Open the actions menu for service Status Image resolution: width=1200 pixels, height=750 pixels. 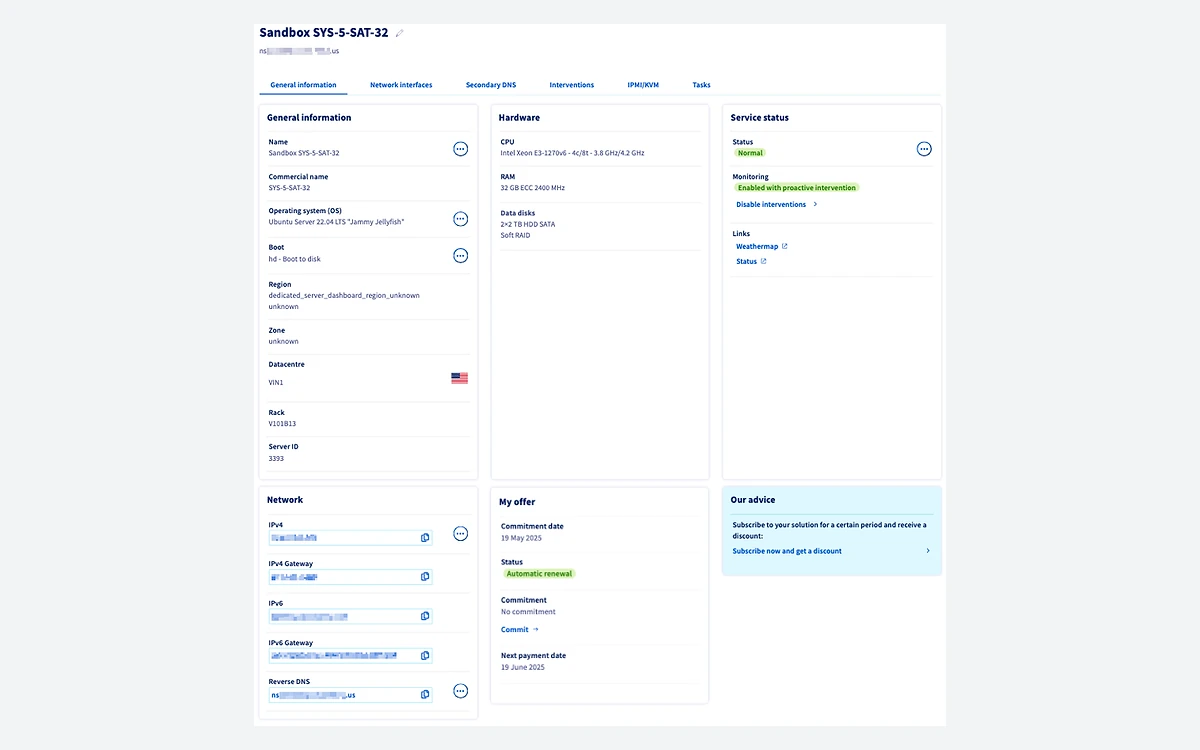click(x=924, y=149)
